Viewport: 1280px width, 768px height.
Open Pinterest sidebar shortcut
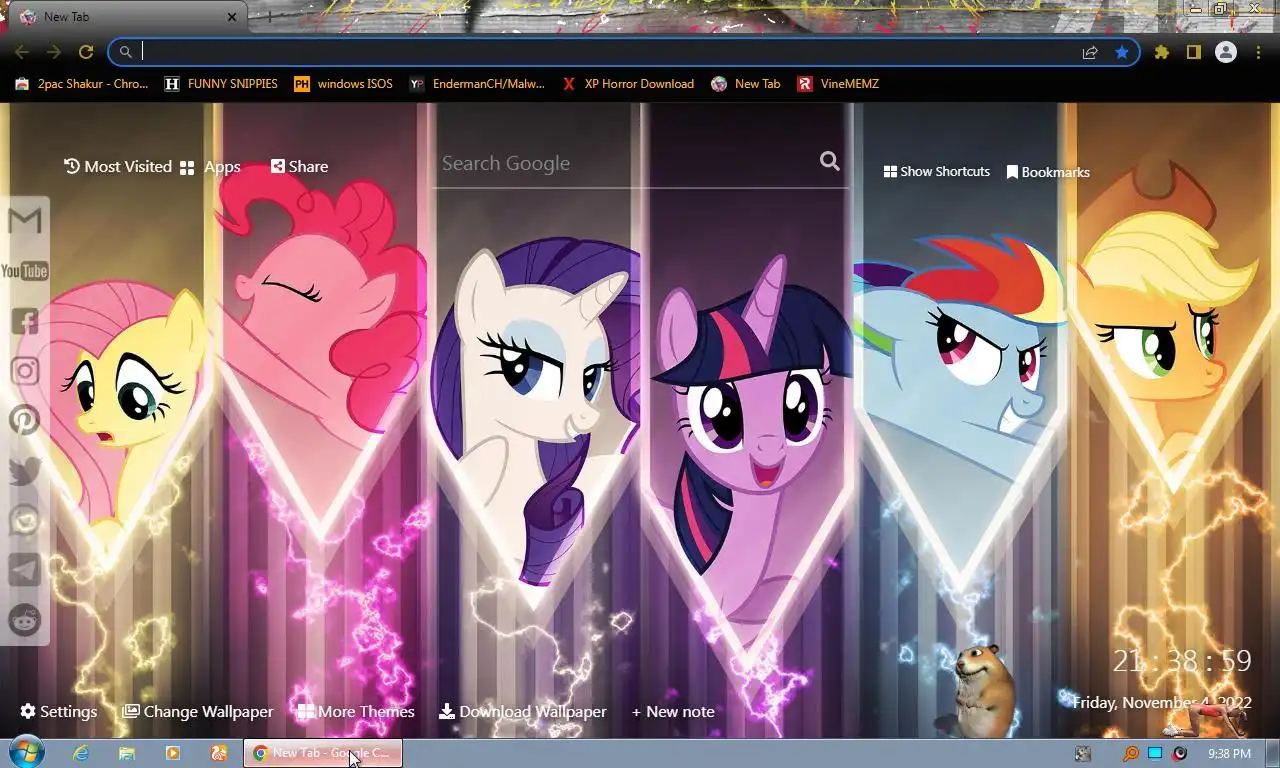pyautogui.click(x=25, y=420)
